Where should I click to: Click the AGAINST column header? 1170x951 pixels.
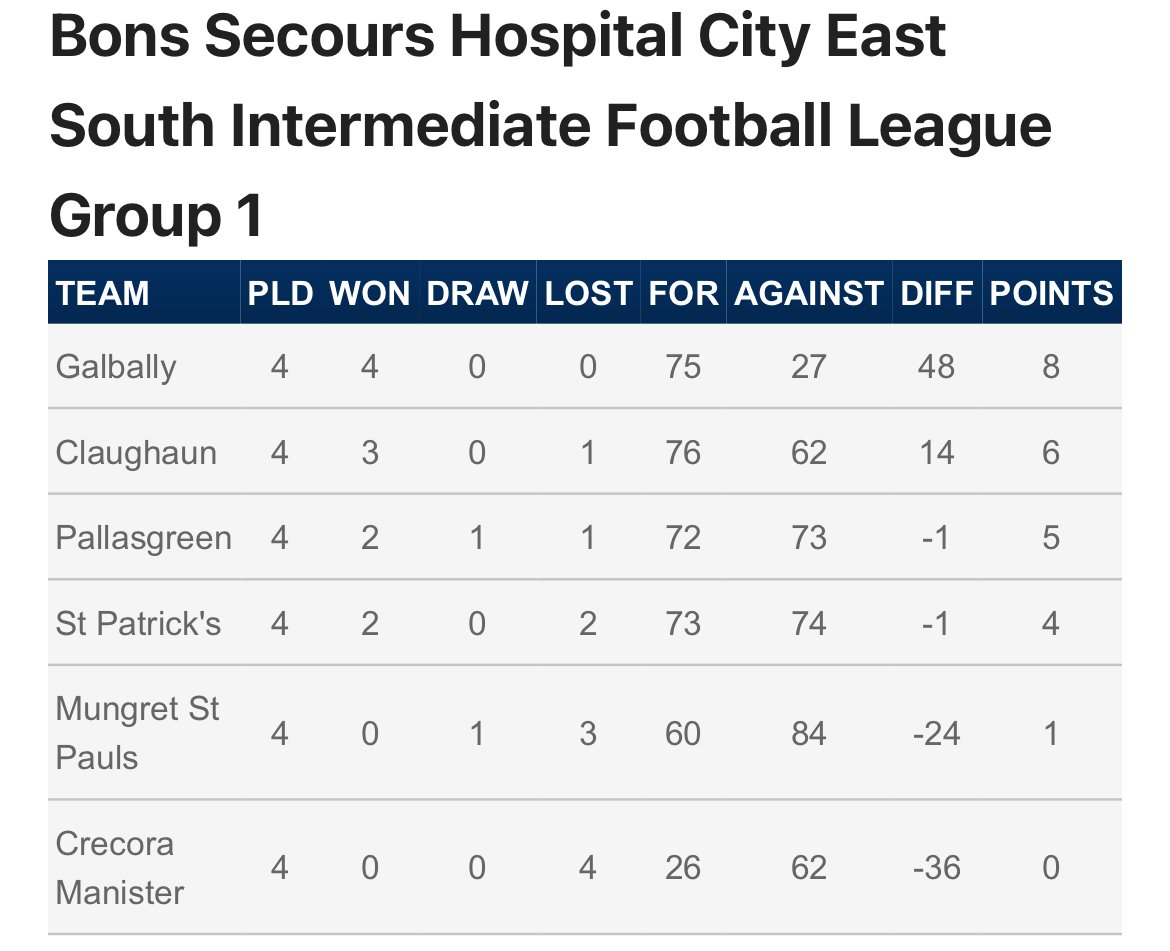810,293
